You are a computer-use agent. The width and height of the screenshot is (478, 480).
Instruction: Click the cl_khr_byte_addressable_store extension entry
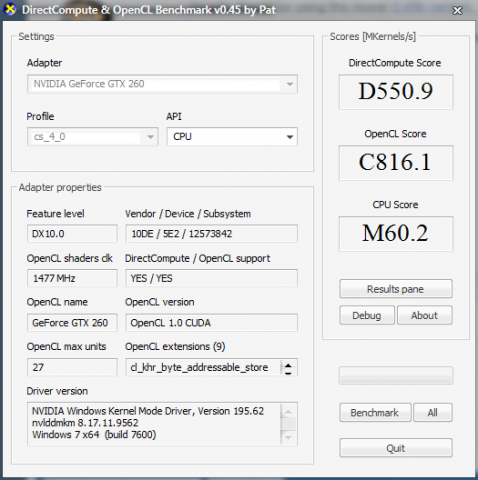pyautogui.click(x=199, y=367)
